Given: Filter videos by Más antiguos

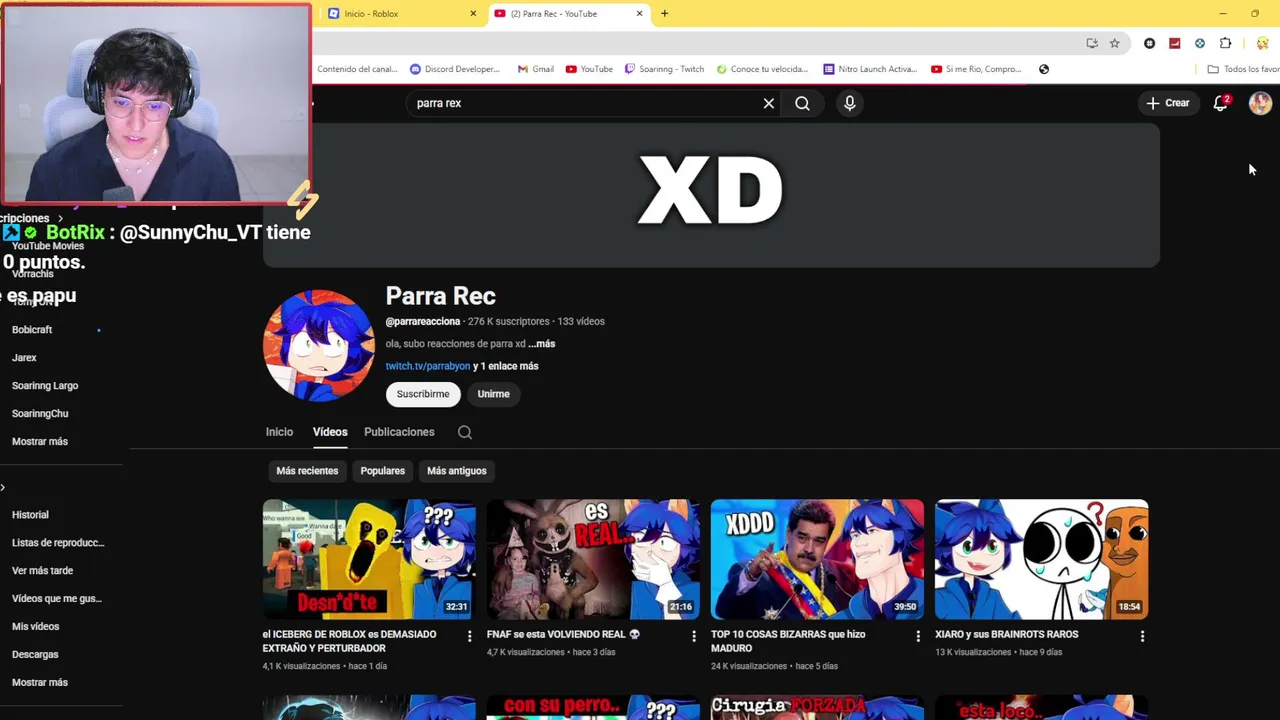Looking at the screenshot, I should (x=457, y=471).
